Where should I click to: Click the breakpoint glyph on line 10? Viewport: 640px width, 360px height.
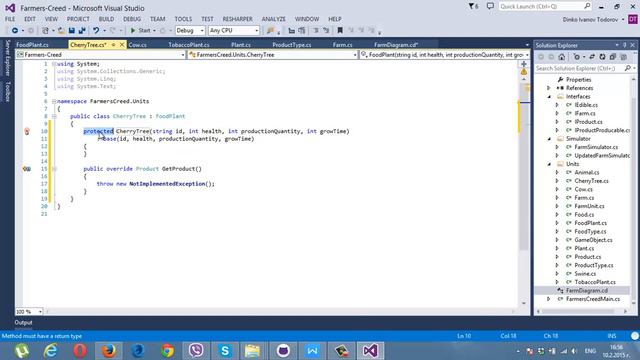pos(27,131)
